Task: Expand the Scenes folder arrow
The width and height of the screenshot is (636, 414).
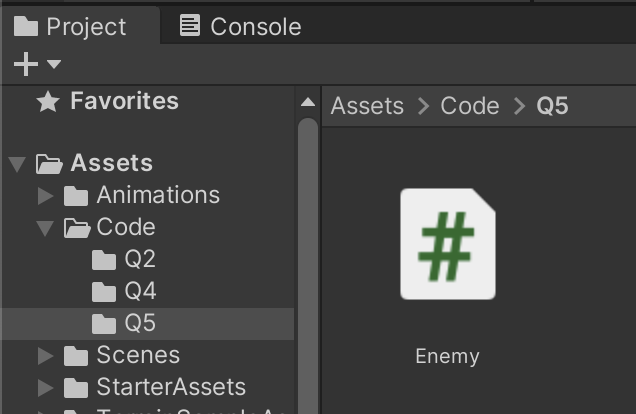Action: [x=45, y=355]
